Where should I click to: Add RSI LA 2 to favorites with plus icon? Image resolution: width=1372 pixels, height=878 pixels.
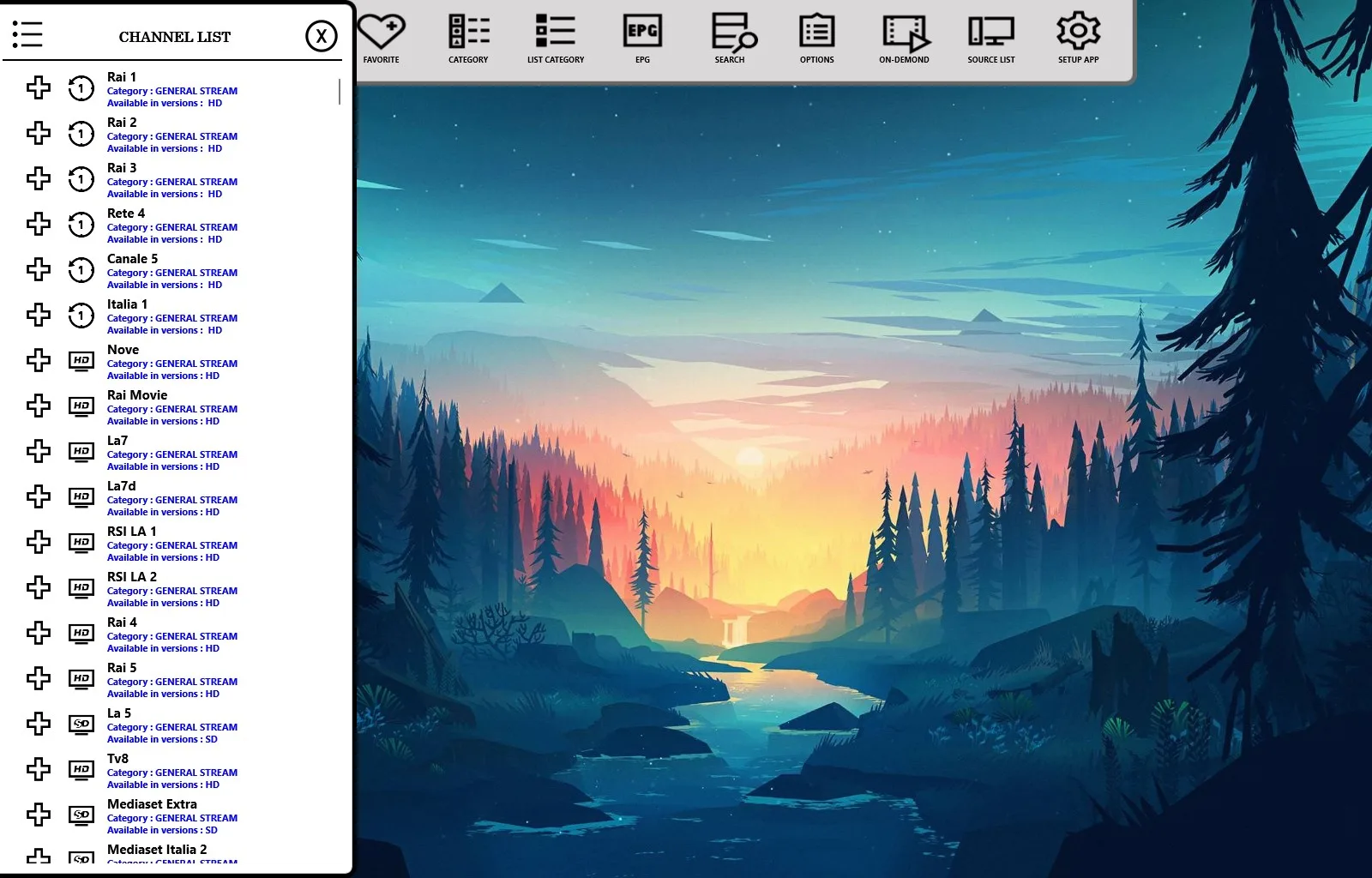click(x=39, y=587)
